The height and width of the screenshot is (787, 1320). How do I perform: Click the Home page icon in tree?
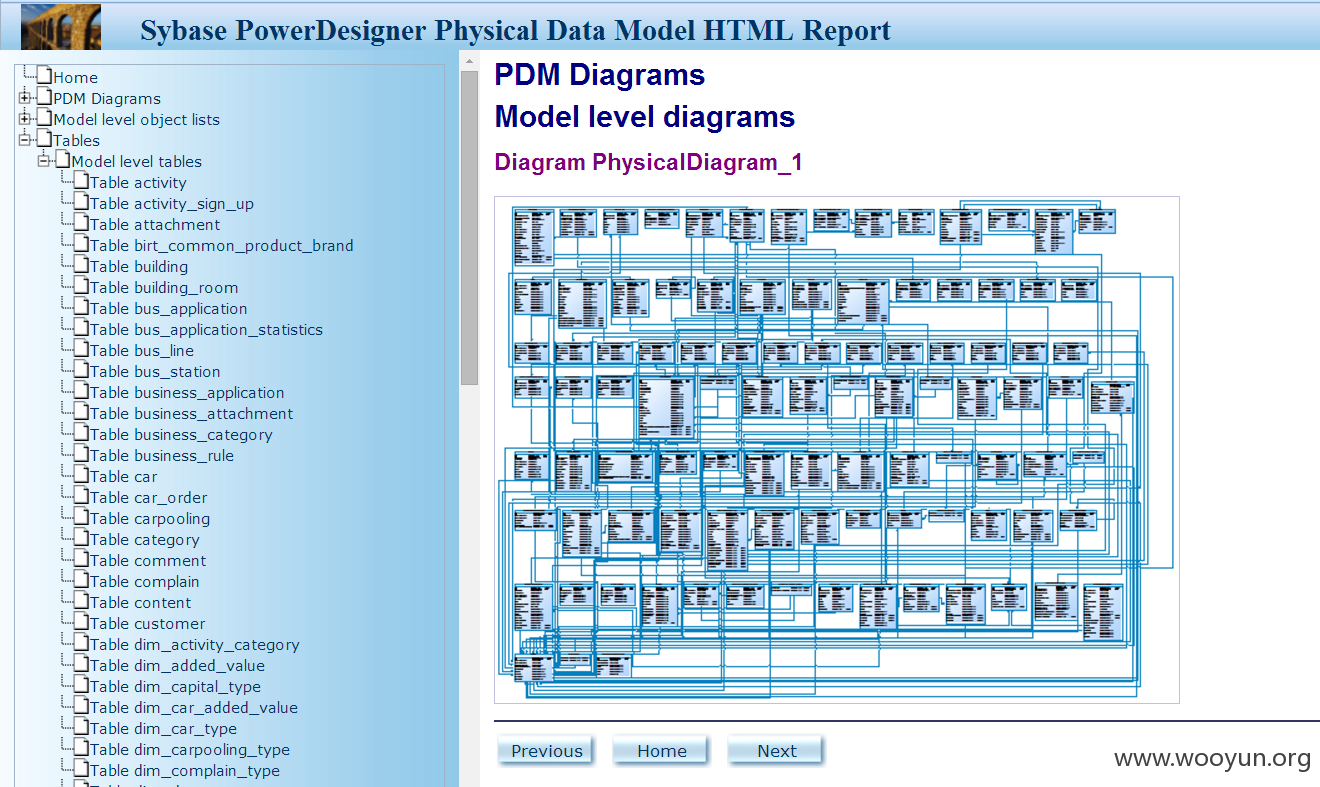[x=44, y=76]
